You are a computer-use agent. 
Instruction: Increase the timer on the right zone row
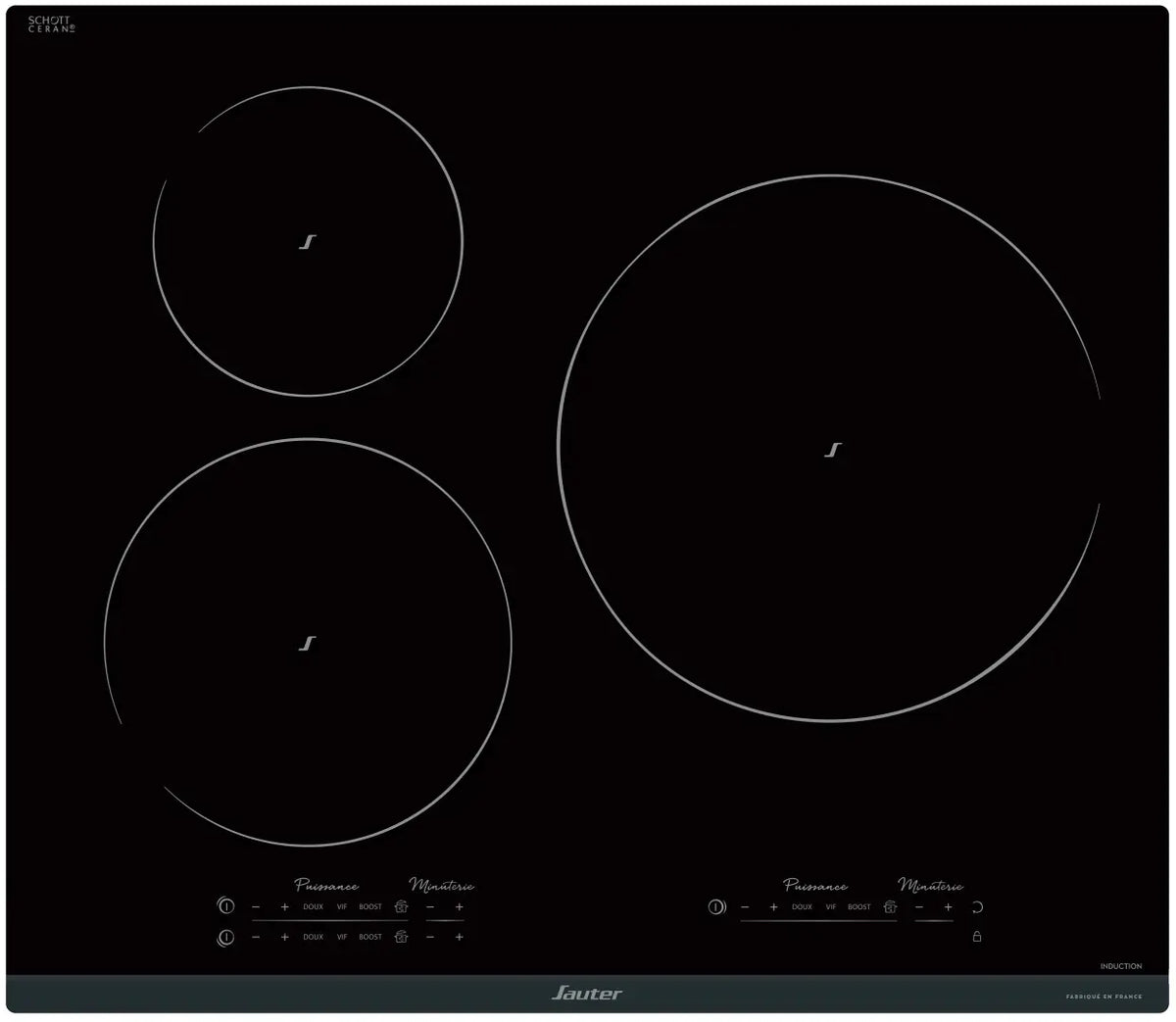pyautogui.click(x=948, y=907)
